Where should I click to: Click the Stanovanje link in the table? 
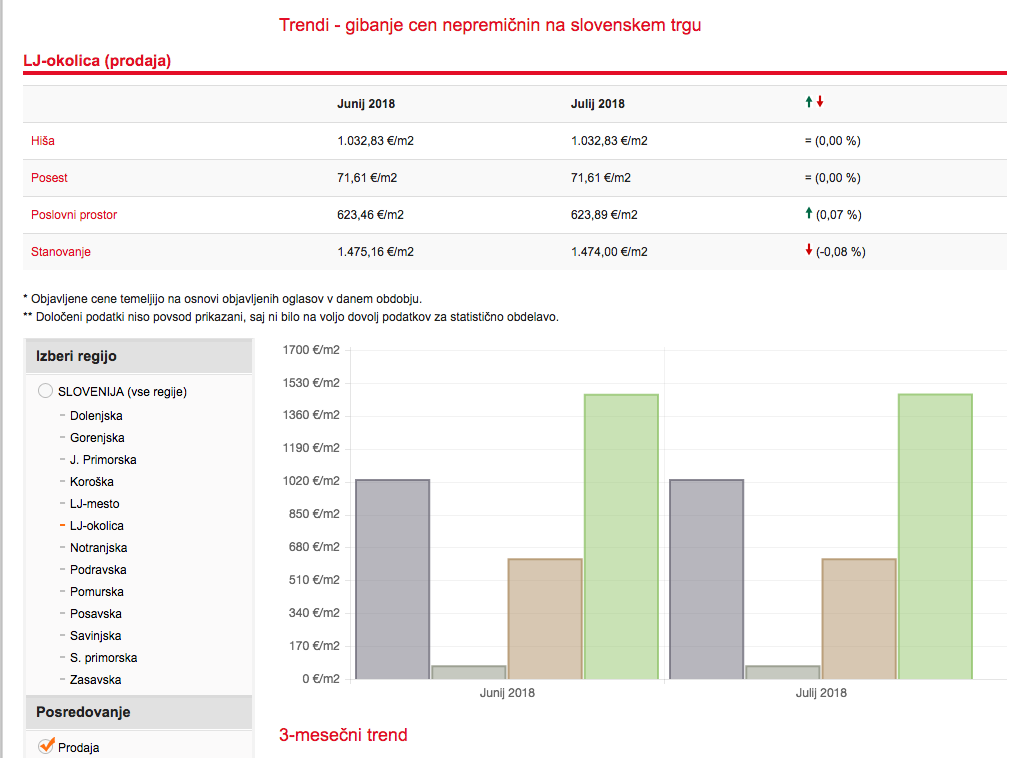61,252
